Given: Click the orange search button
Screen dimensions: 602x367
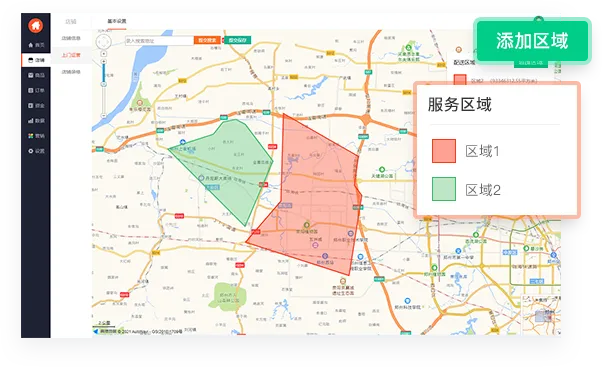Looking at the screenshot, I should pos(207,40).
